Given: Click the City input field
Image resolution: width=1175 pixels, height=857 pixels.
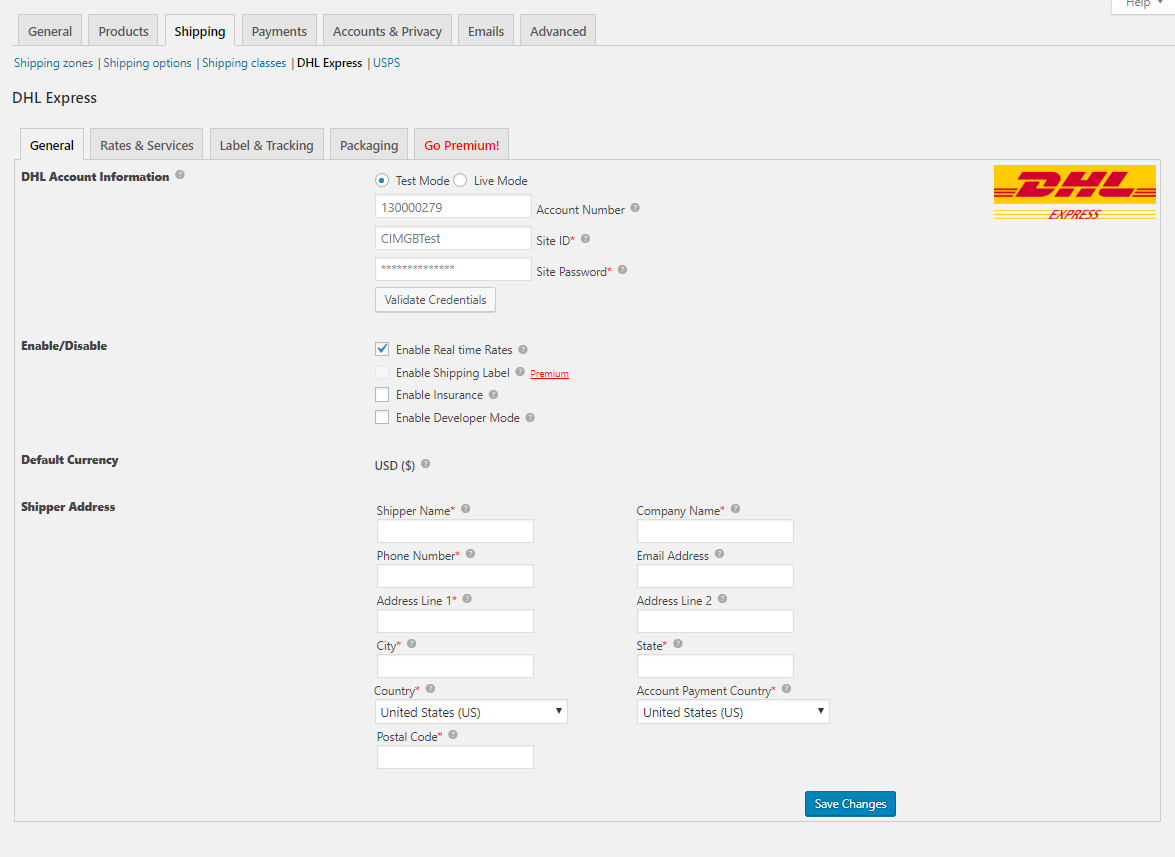Looking at the screenshot, I should click(x=456, y=666).
